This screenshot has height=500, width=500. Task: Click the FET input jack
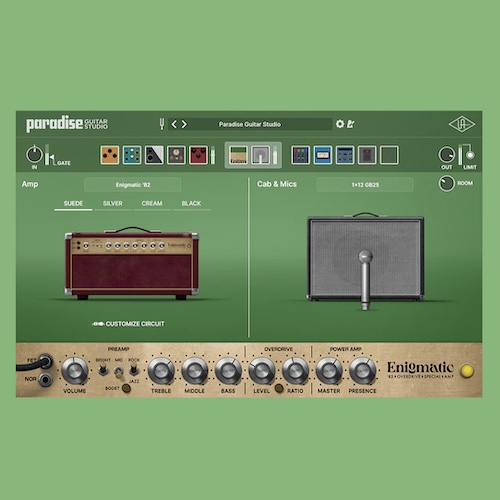[45, 362]
